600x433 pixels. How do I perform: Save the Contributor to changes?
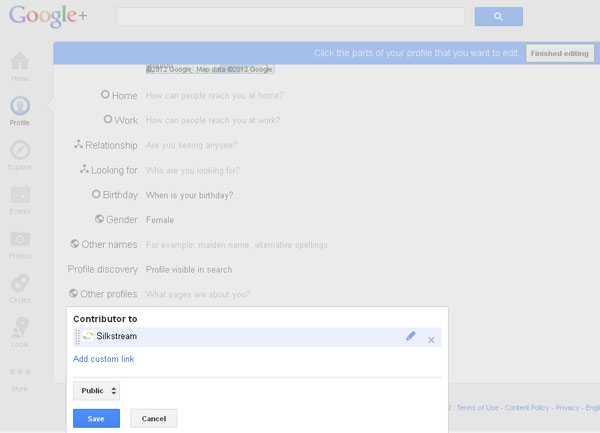(96, 418)
